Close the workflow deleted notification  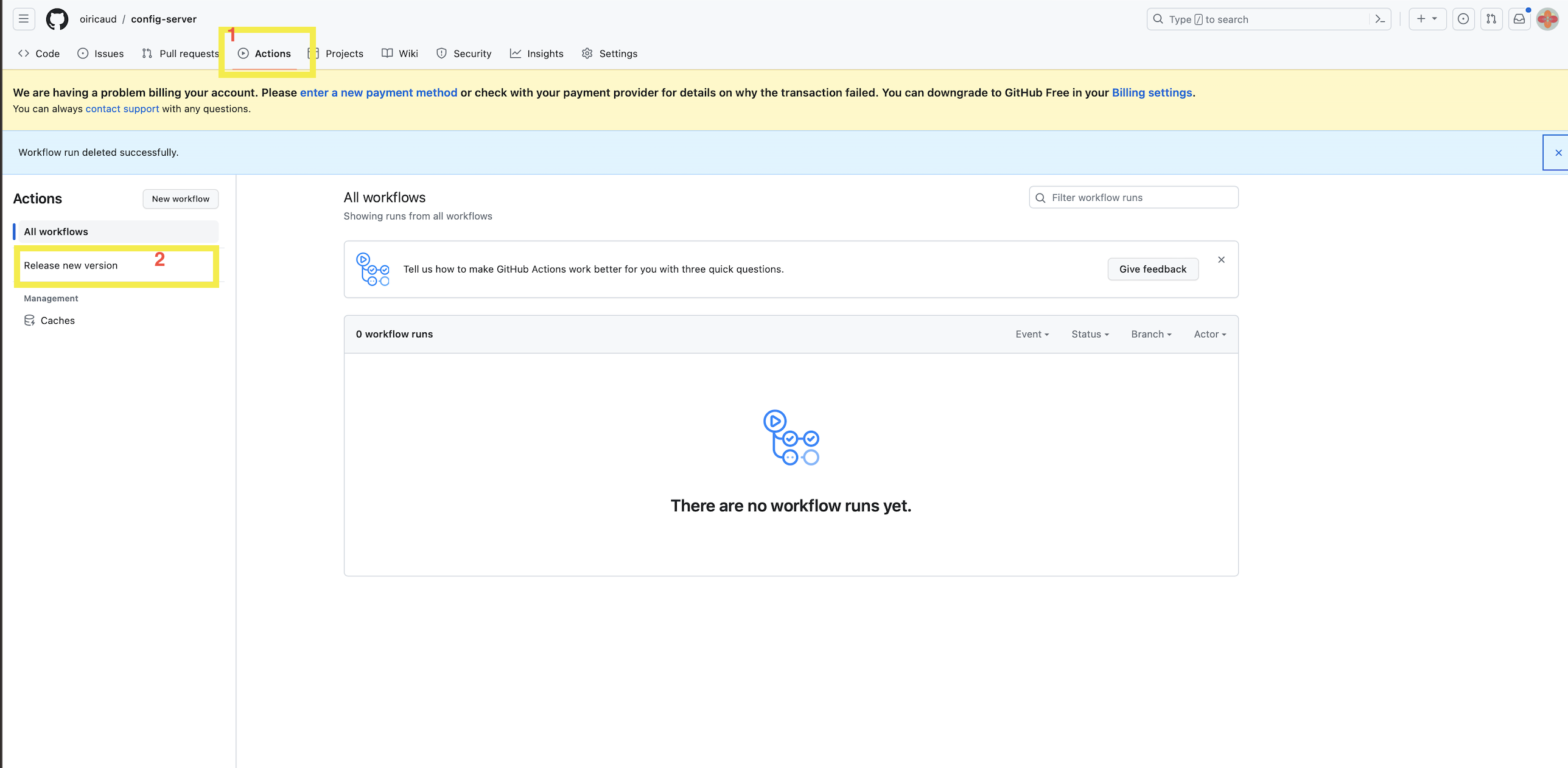coord(1558,153)
